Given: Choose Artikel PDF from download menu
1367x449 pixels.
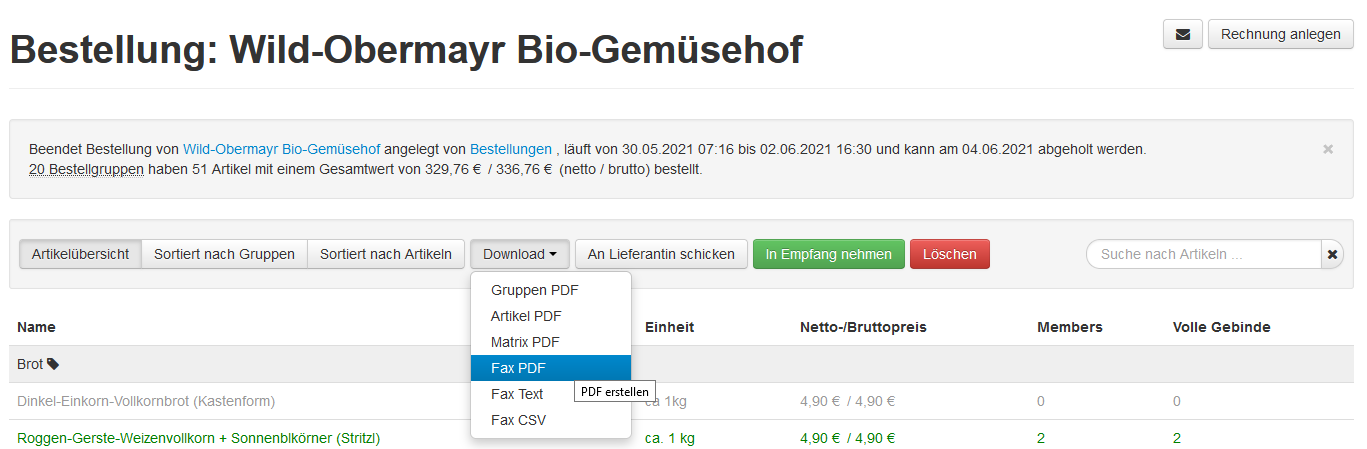Looking at the screenshot, I should pyautogui.click(x=526, y=316).
